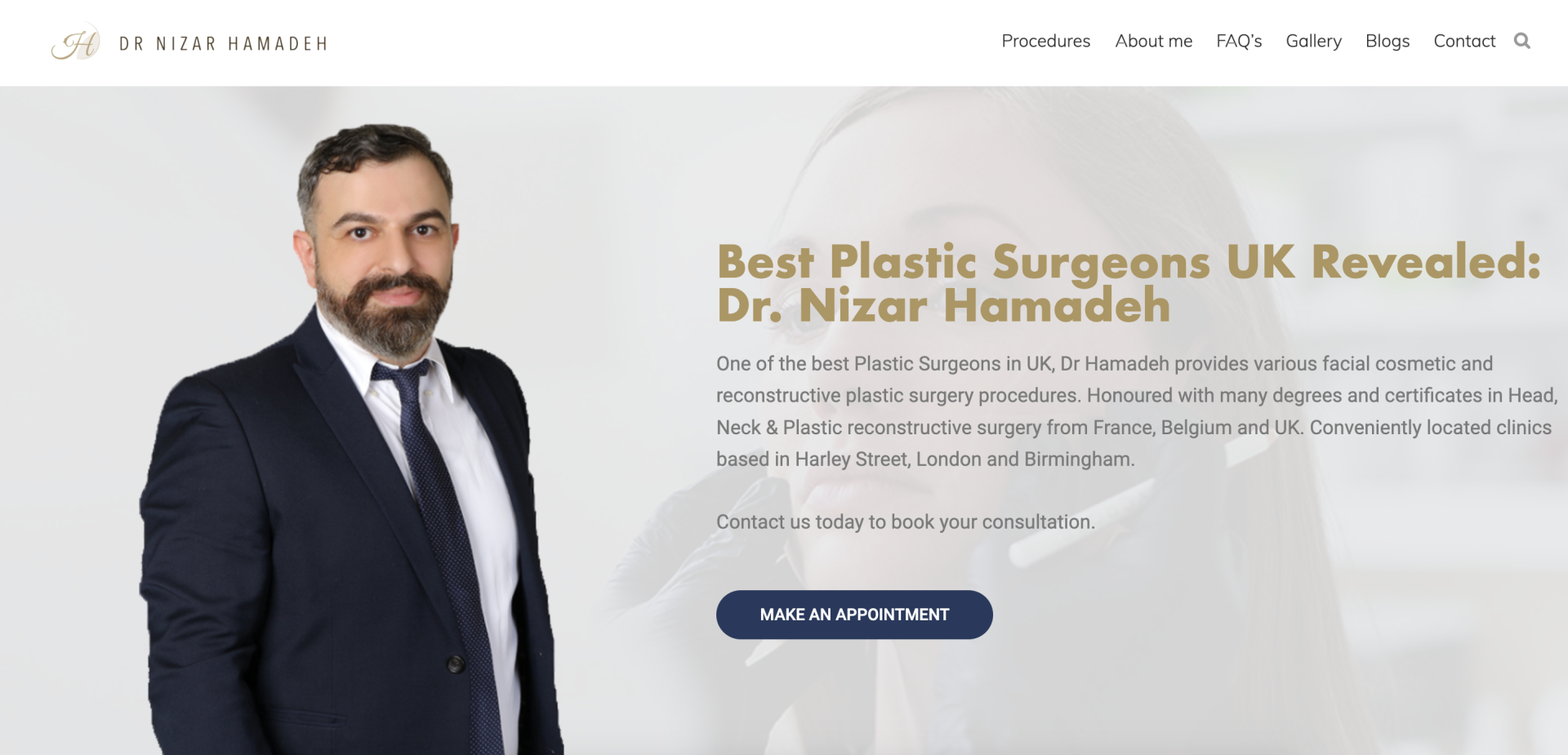Viewport: 1568px width, 755px height.
Task: Click the Best Plastic Surgeons UK headline
Action: click(x=1129, y=282)
